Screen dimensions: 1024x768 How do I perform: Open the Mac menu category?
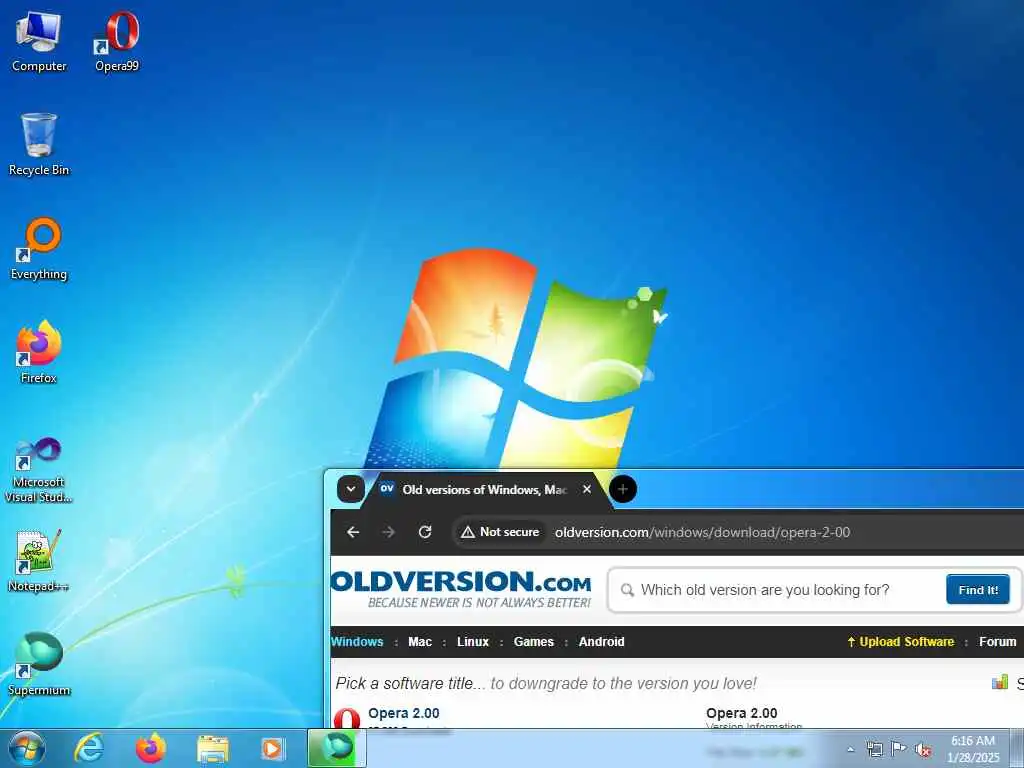coord(420,642)
